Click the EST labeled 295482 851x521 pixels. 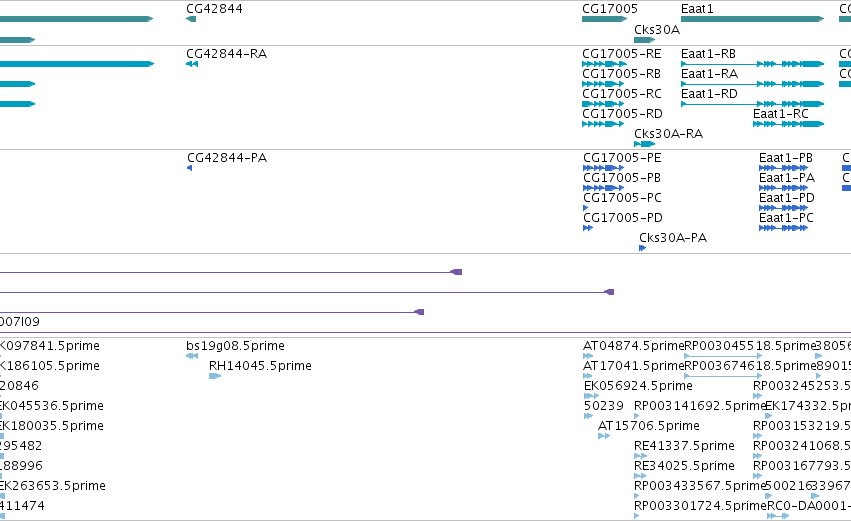coord(21,446)
